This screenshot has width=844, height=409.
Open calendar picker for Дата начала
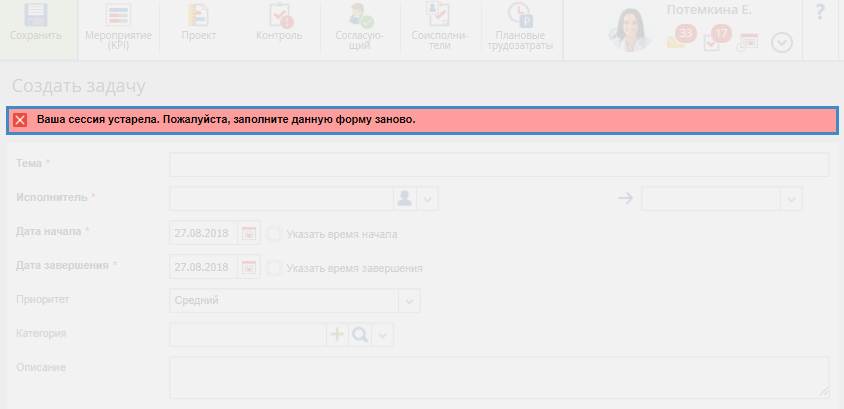(x=249, y=233)
